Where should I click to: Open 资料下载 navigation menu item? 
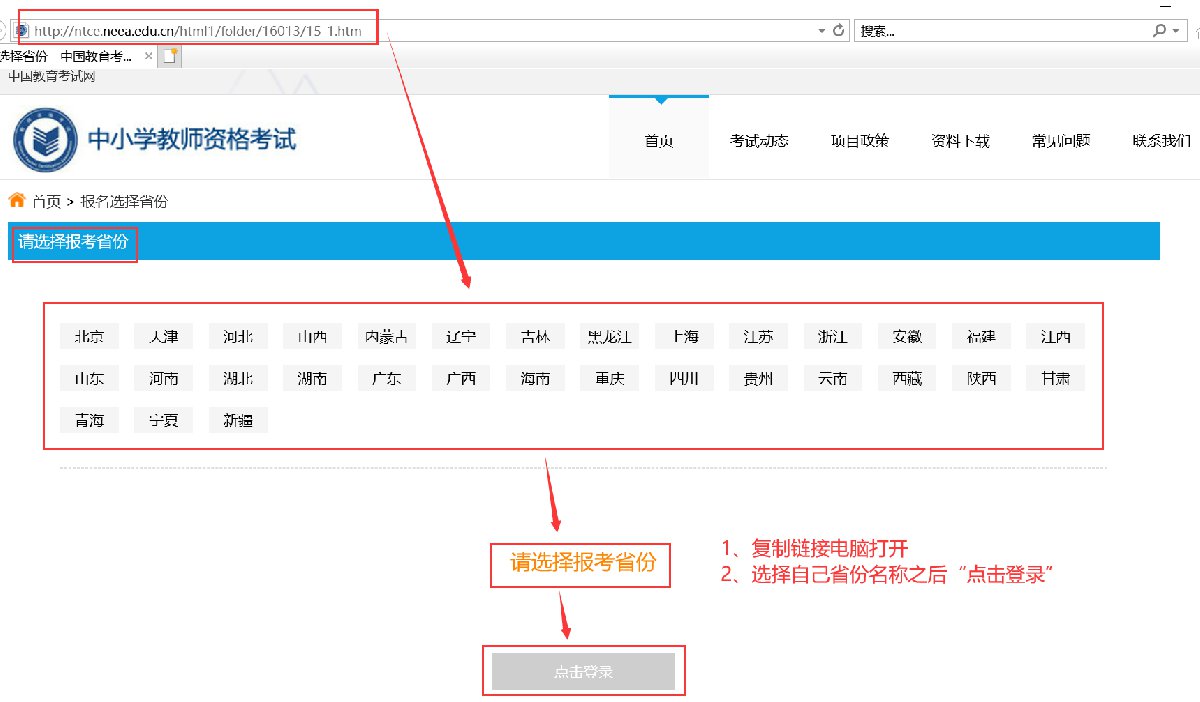coord(960,141)
